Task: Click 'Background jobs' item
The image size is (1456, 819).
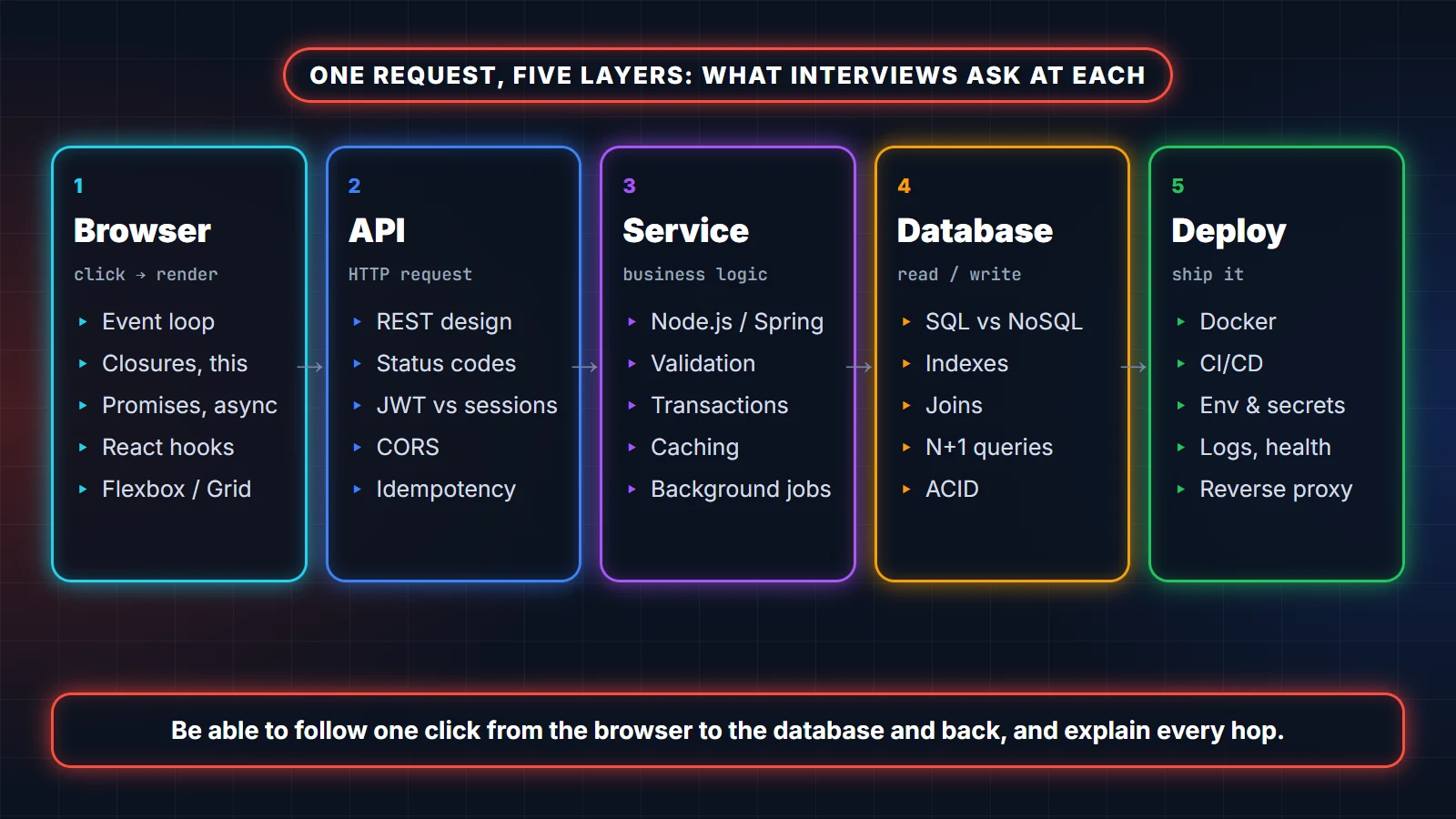Action: pyautogui.click(x=741, y=489)
